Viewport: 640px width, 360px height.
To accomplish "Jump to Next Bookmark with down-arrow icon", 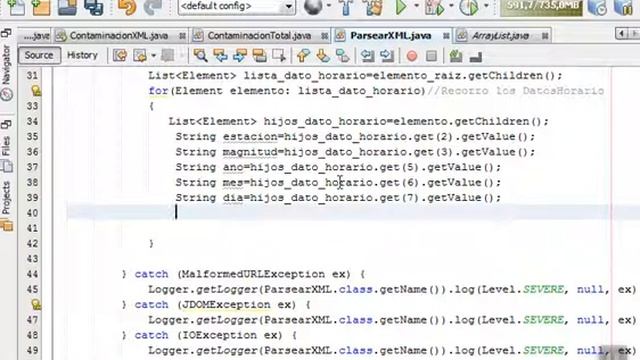I will [x=323, y=56].
